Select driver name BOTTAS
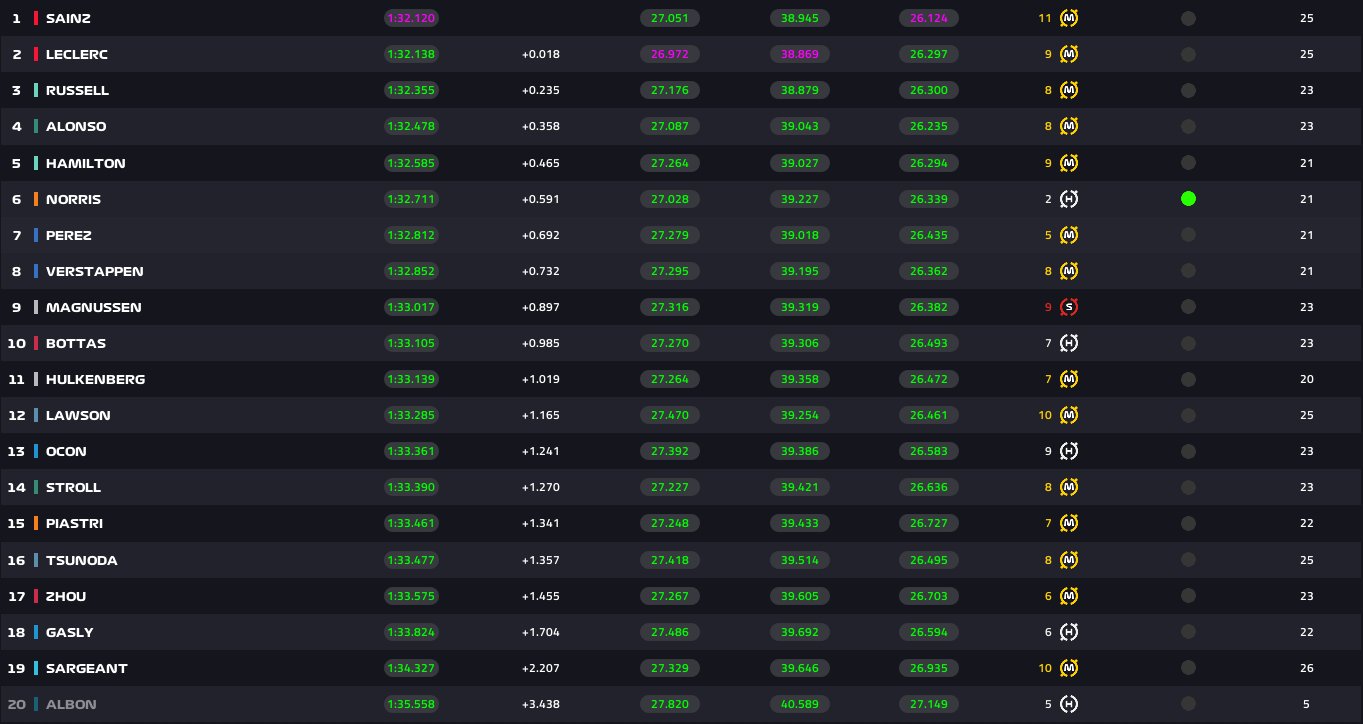 (76, 343)
